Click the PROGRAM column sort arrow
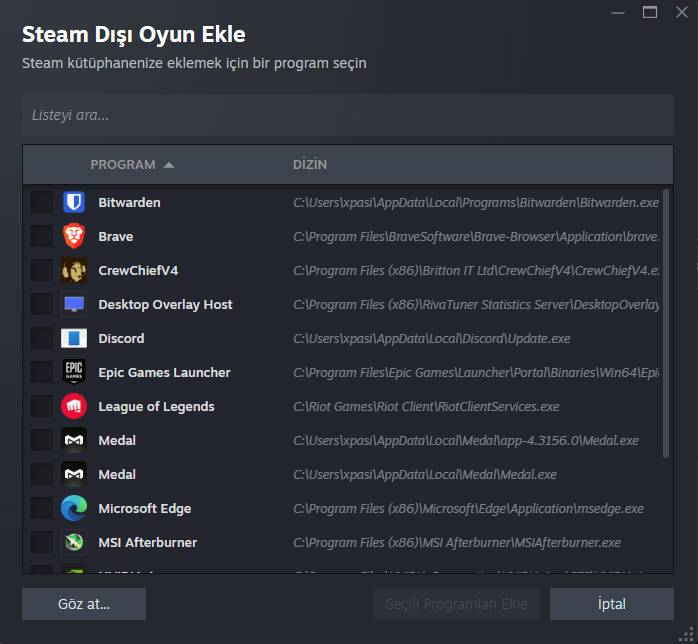Viewport: 698px width, 644px height. pyautogui.click(x=169, y=165)
